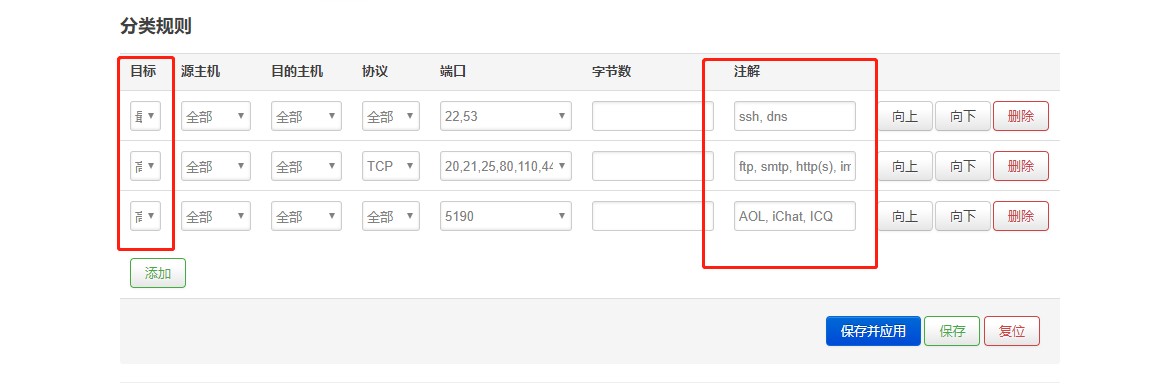Click the 端口 column header

point(453,72)
